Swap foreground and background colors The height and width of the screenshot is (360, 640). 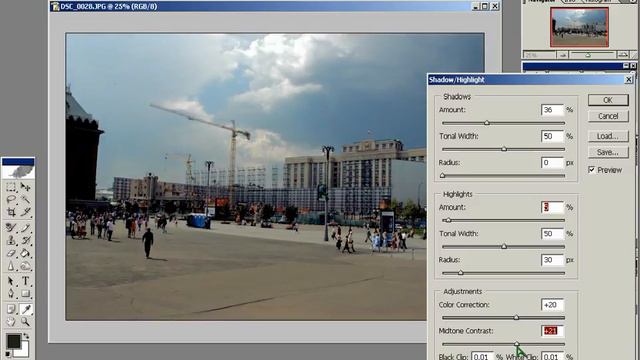click(x=26, y=336)
